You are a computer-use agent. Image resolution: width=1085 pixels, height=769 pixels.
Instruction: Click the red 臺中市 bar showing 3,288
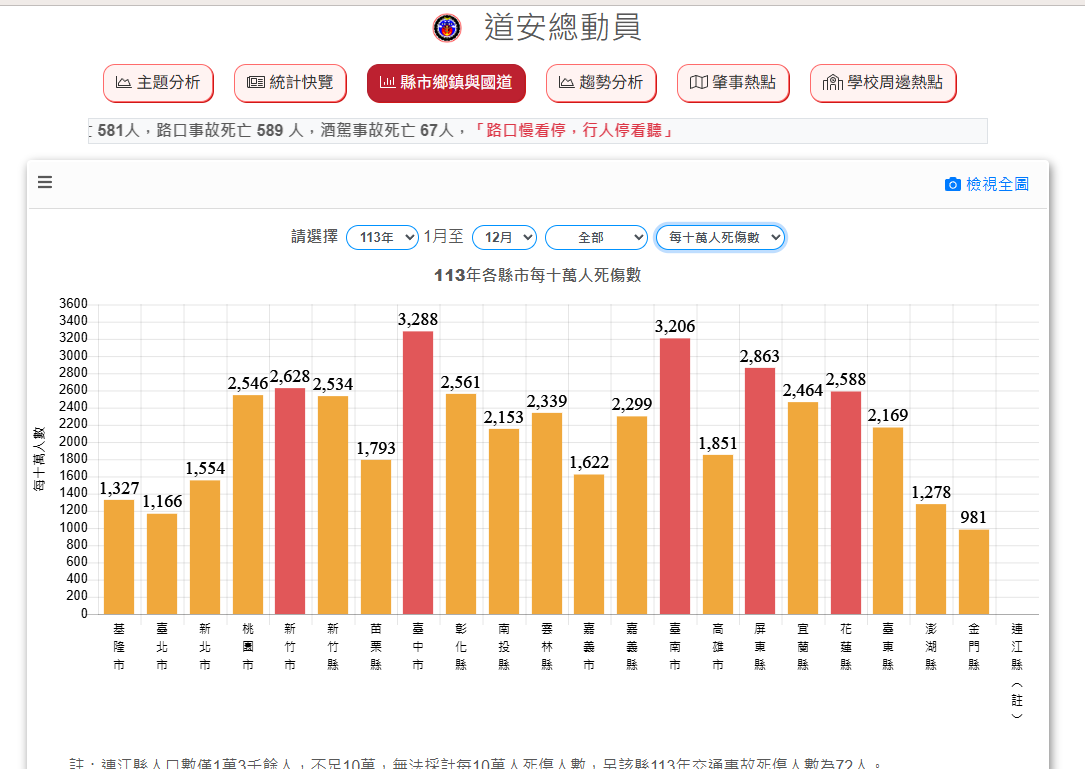pos(418,472)
